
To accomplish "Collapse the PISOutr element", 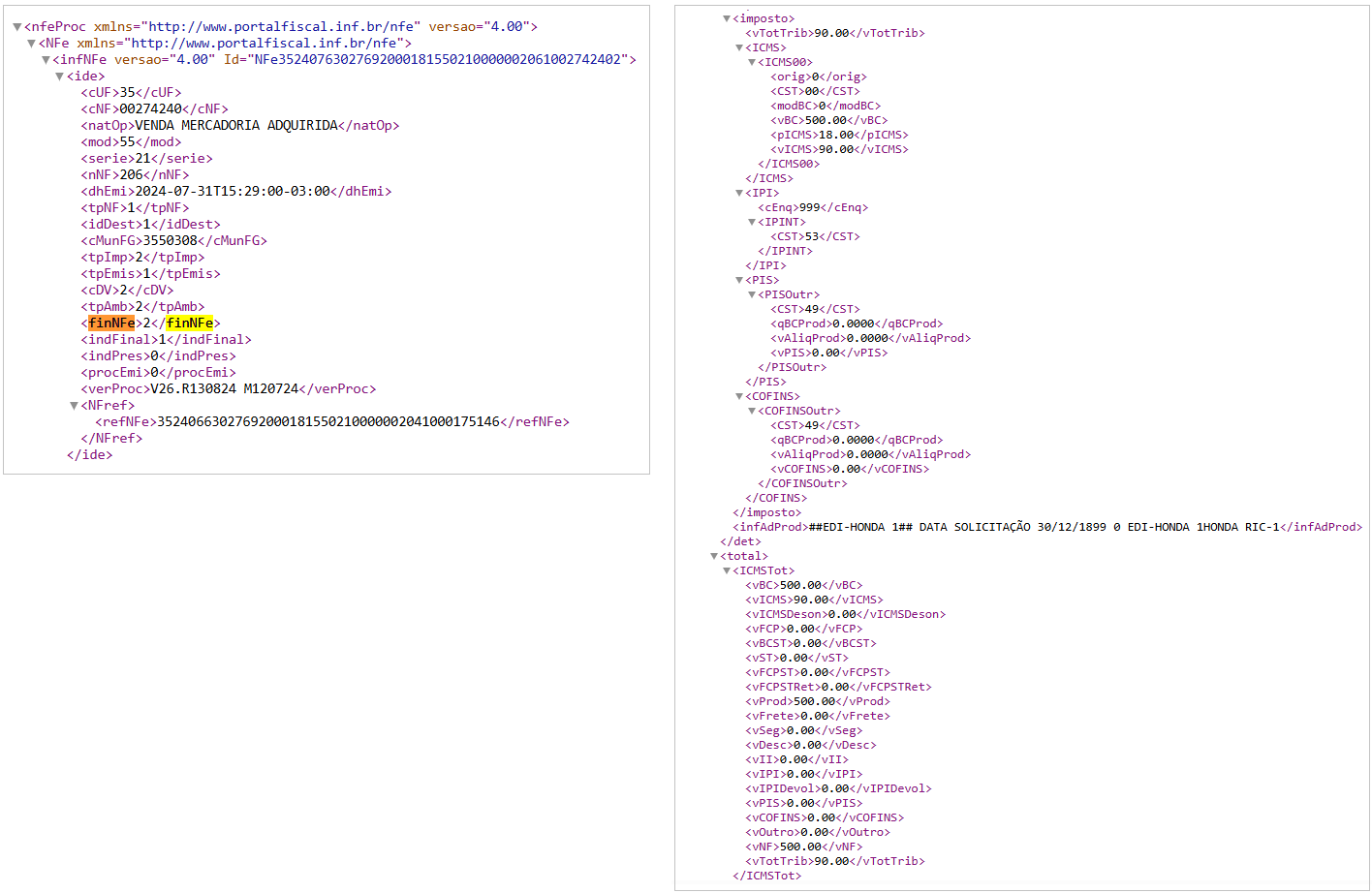I will pyautogui.click(x=752, y=294).
